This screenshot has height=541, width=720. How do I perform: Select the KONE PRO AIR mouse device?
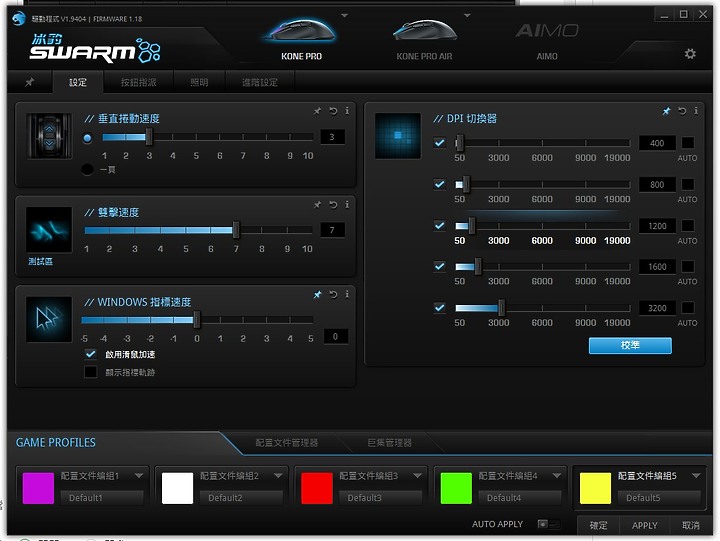(x=425, y=39)
